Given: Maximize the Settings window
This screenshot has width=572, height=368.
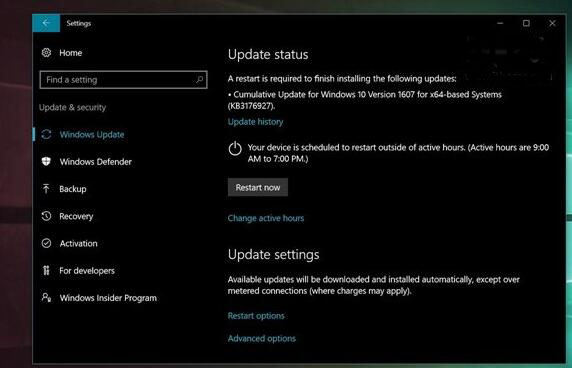Looking at the screenshot, I should pos(526,23).
